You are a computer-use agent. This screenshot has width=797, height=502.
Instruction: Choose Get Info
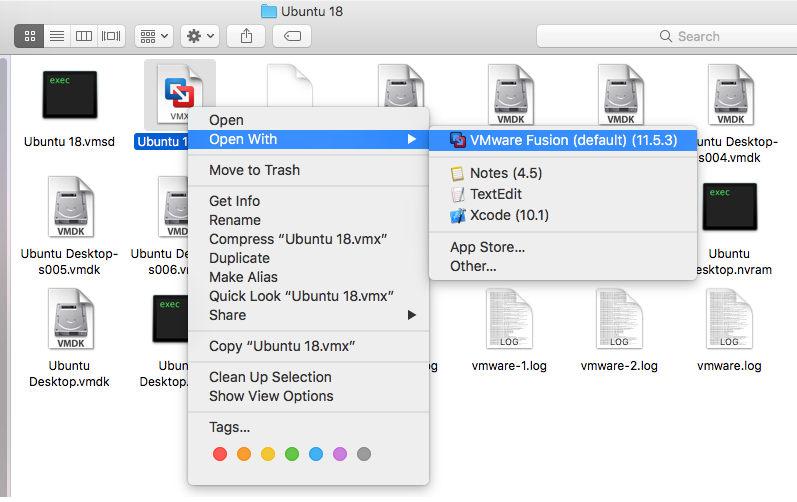tap(308, 201)
